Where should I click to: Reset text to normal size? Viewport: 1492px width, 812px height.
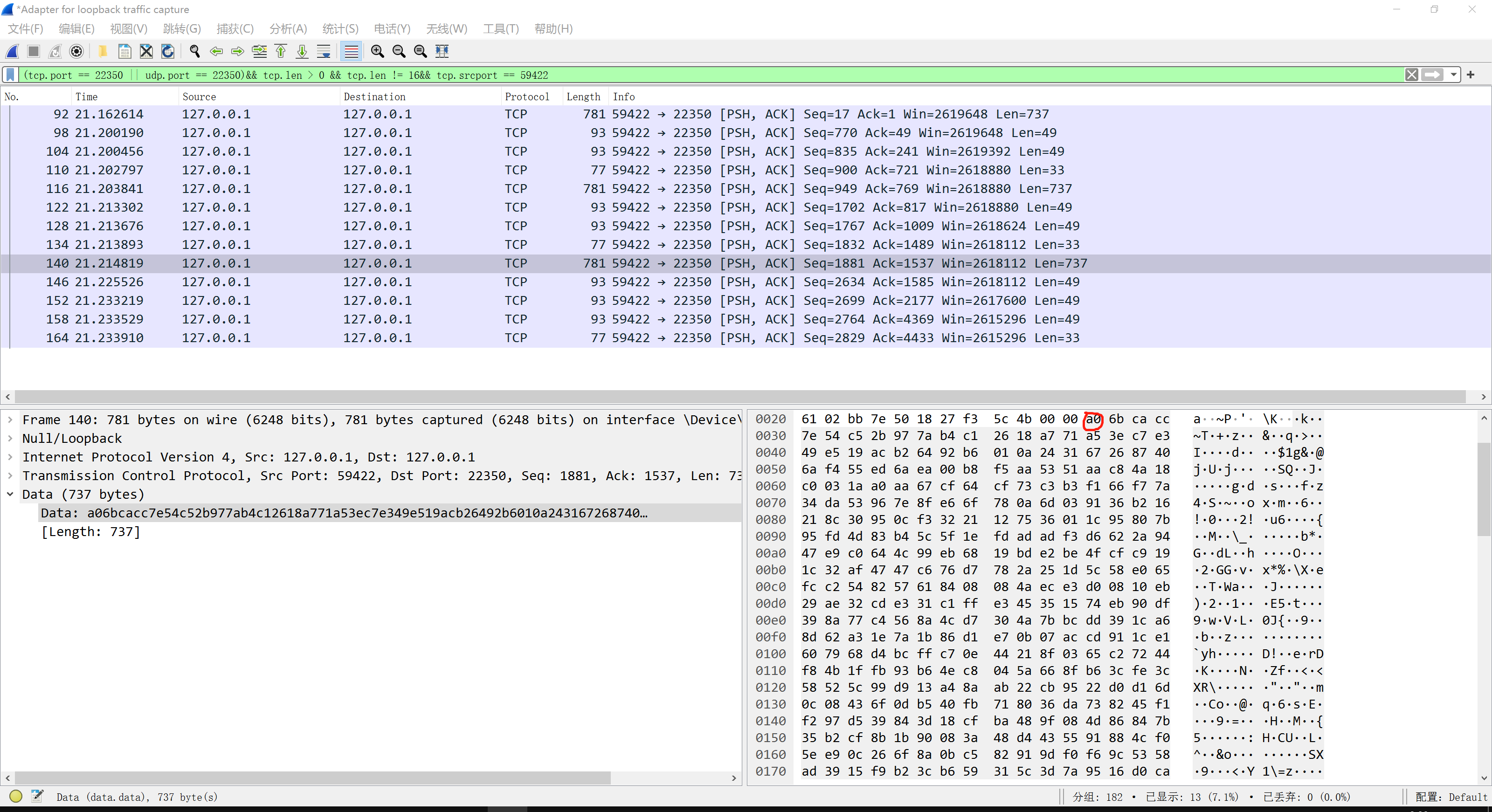(x=421, y=52)
